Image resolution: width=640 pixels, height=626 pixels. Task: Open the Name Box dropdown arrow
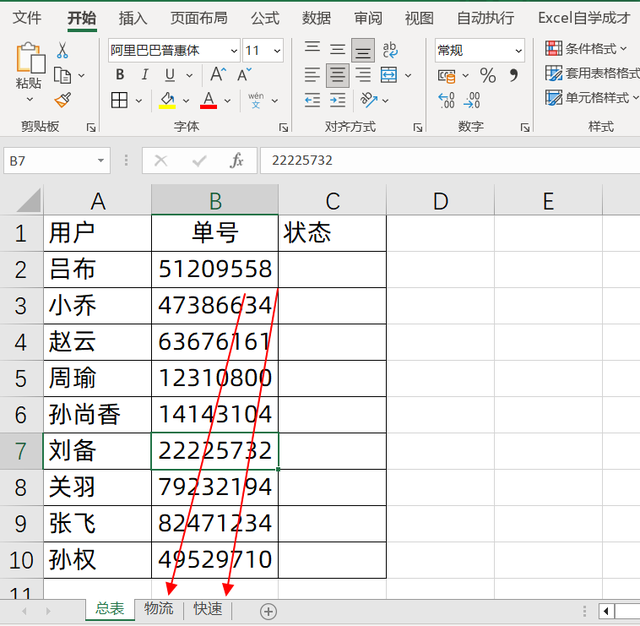[101, 161]
